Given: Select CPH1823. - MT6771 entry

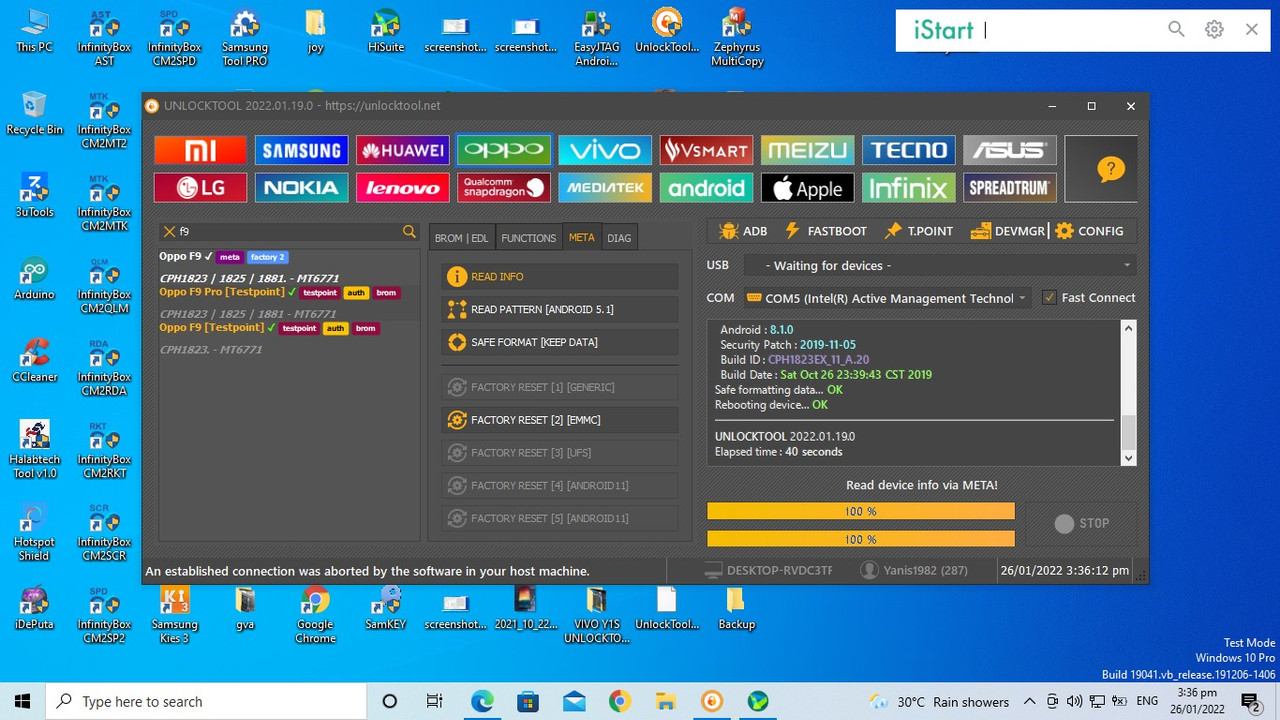Looking at the screenshot, I should [211, 350].
